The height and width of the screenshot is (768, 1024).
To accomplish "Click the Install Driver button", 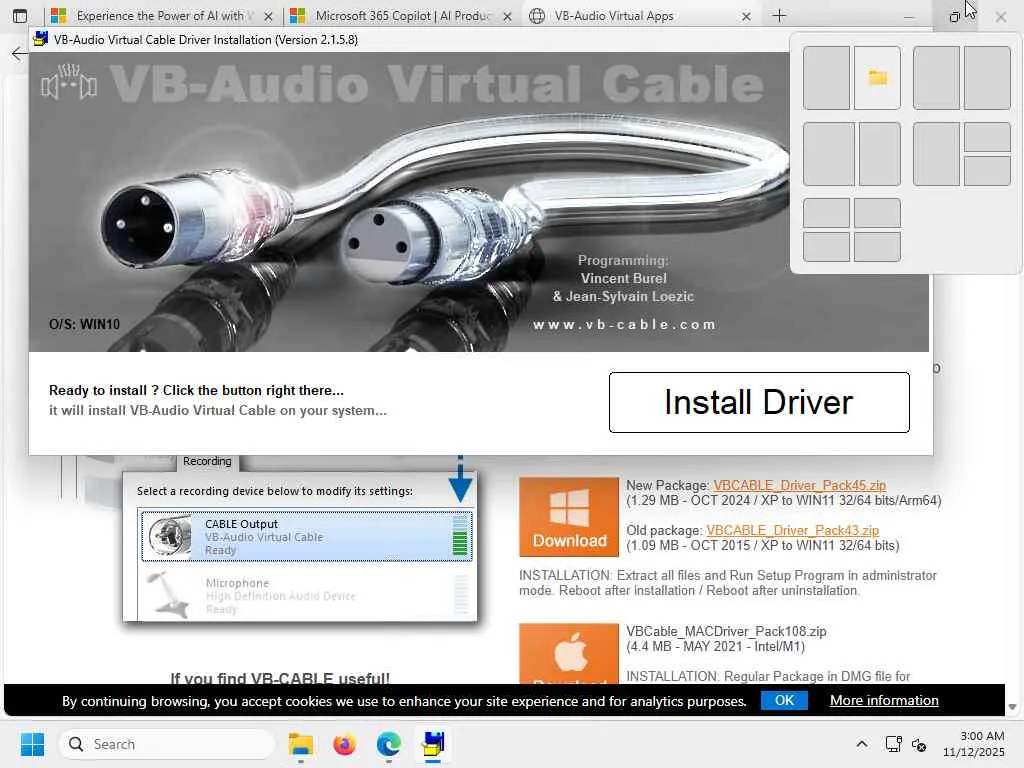I will pos(759,402).
